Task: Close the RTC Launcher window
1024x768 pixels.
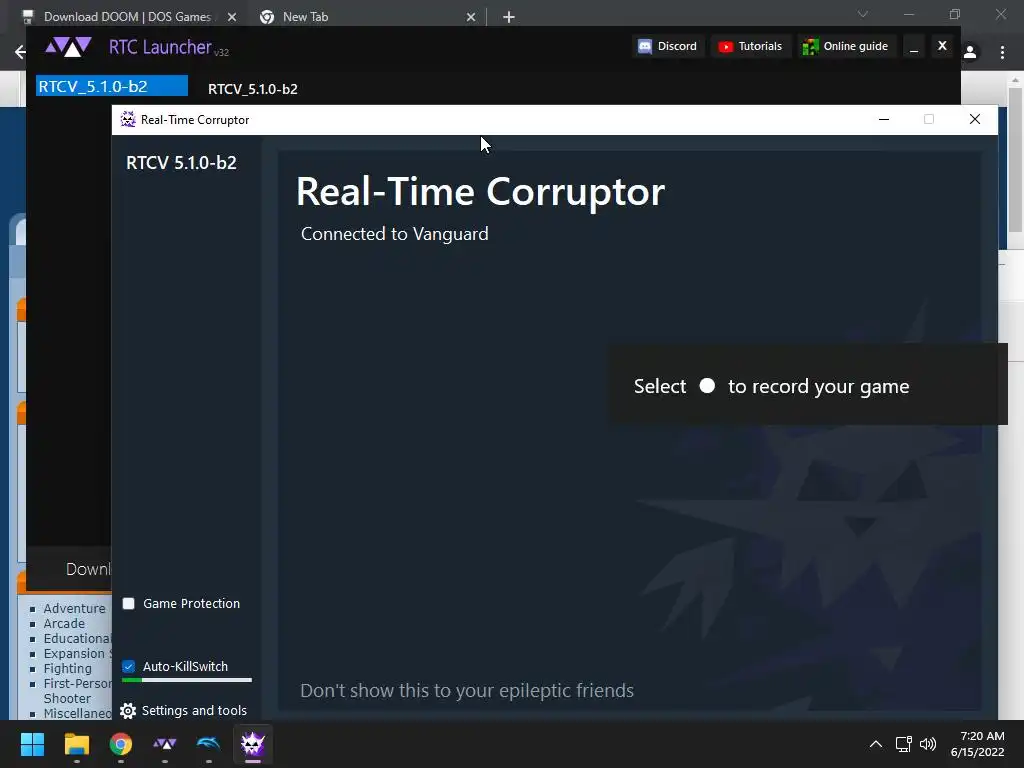Action: click(x=942, y=46)
